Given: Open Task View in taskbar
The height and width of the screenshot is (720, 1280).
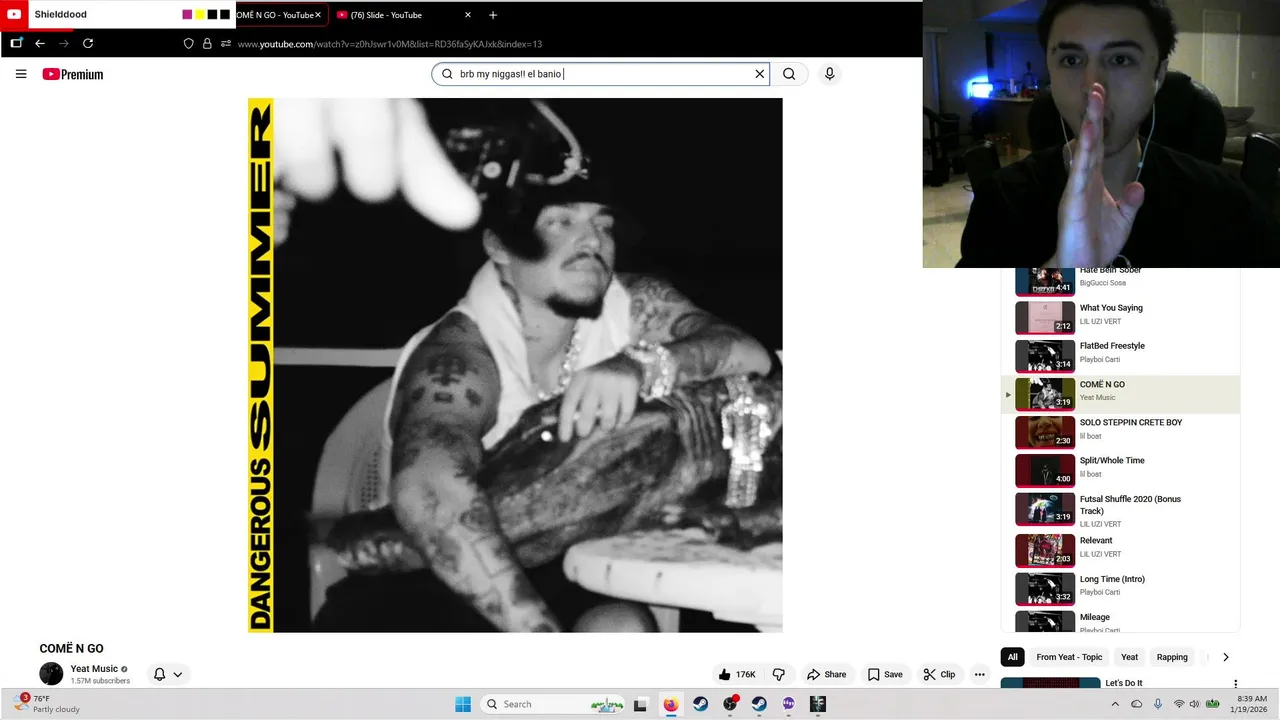Looking at the screenshot, I should point(641,704).
